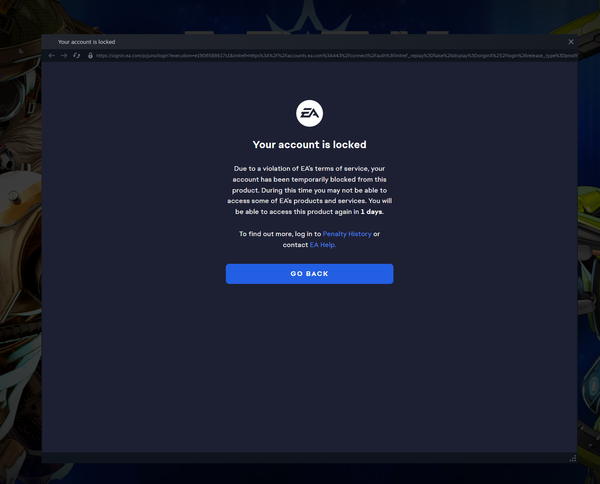Click the padlock icon before the URL
Viewport: 600px width, 484px height.
point(90,55)
